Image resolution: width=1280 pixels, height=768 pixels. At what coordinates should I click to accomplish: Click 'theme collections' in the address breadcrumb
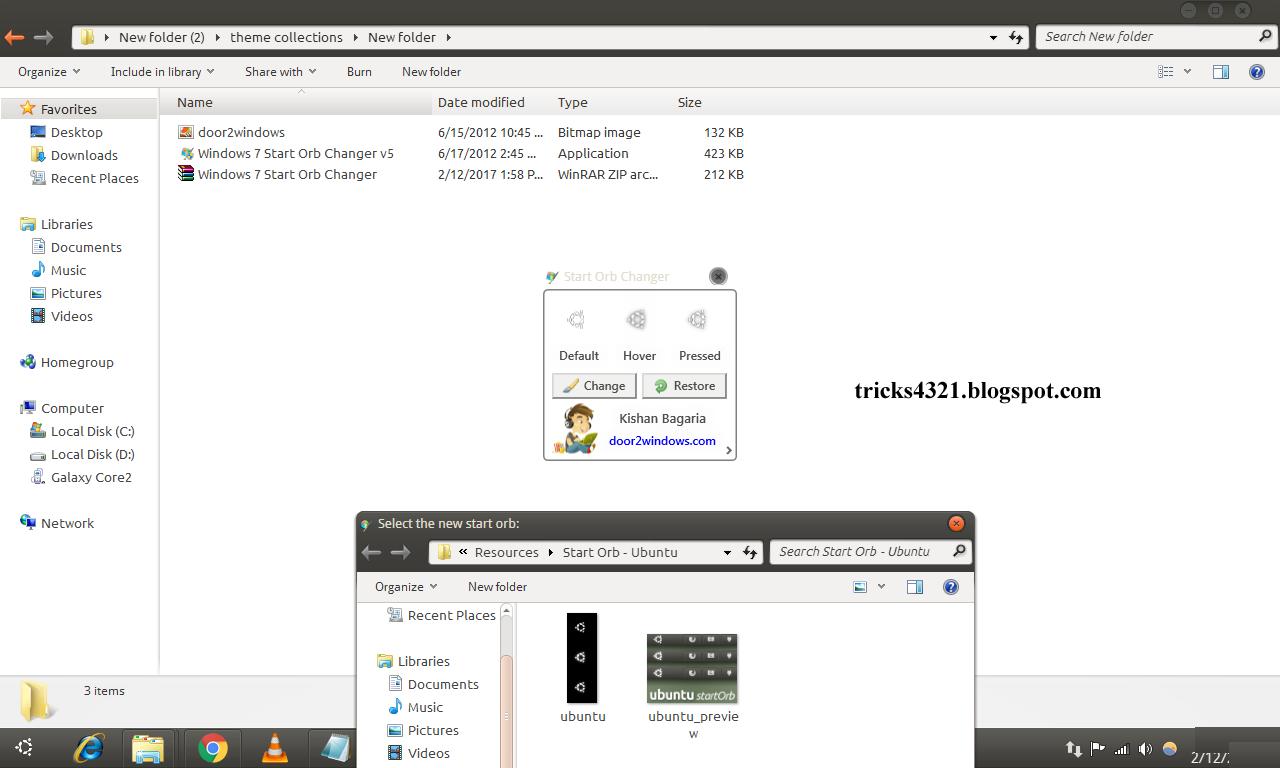(x=286, y=37)
